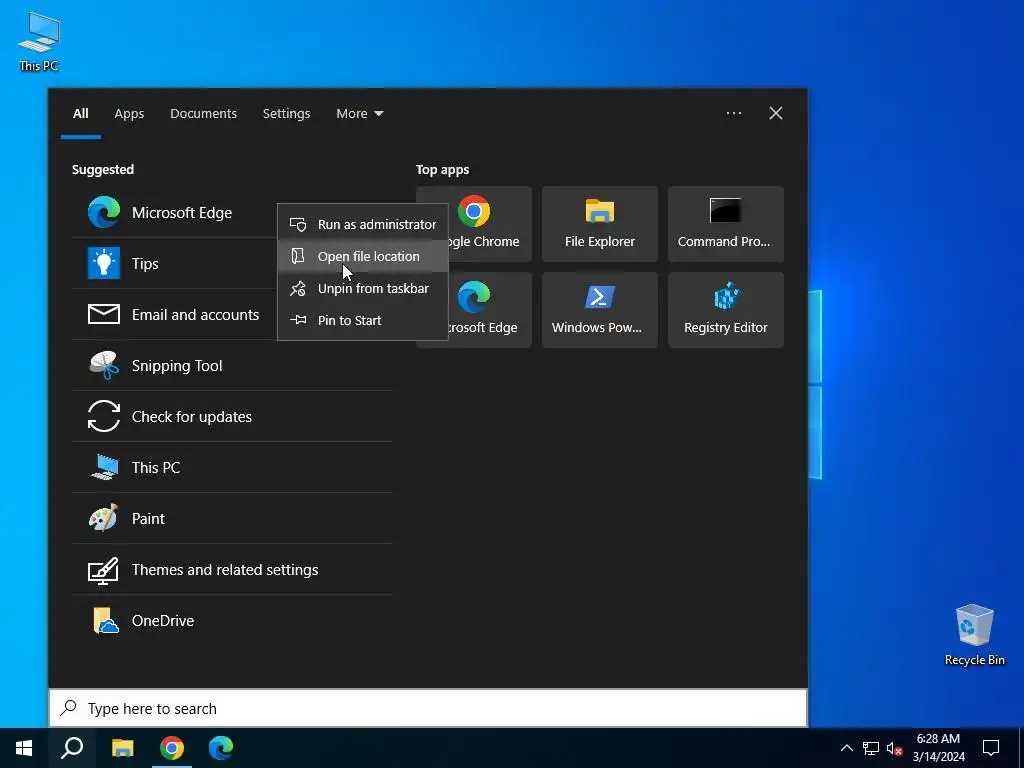Expand the More filter dropdown
The height and width of the screenshot is (768, 1024).
[x=360, y=114]
